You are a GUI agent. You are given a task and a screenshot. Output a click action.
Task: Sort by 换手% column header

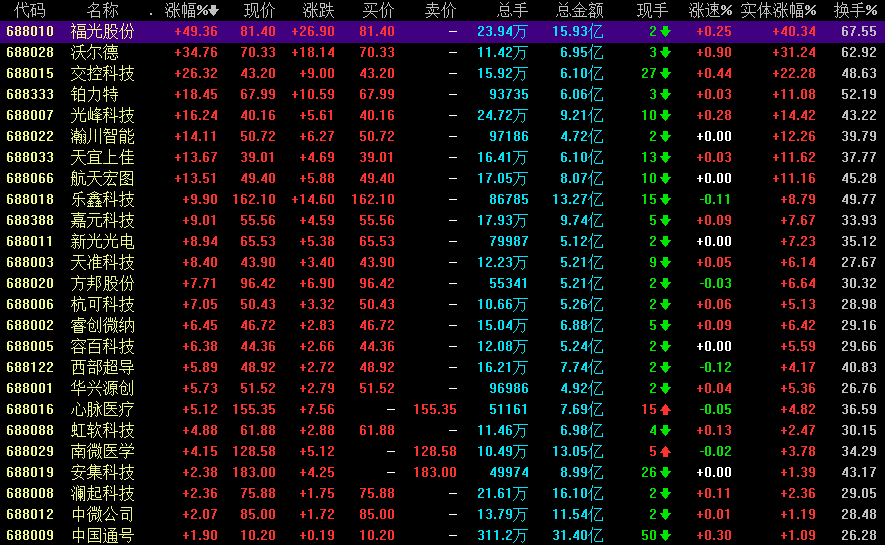pos(856,10)
